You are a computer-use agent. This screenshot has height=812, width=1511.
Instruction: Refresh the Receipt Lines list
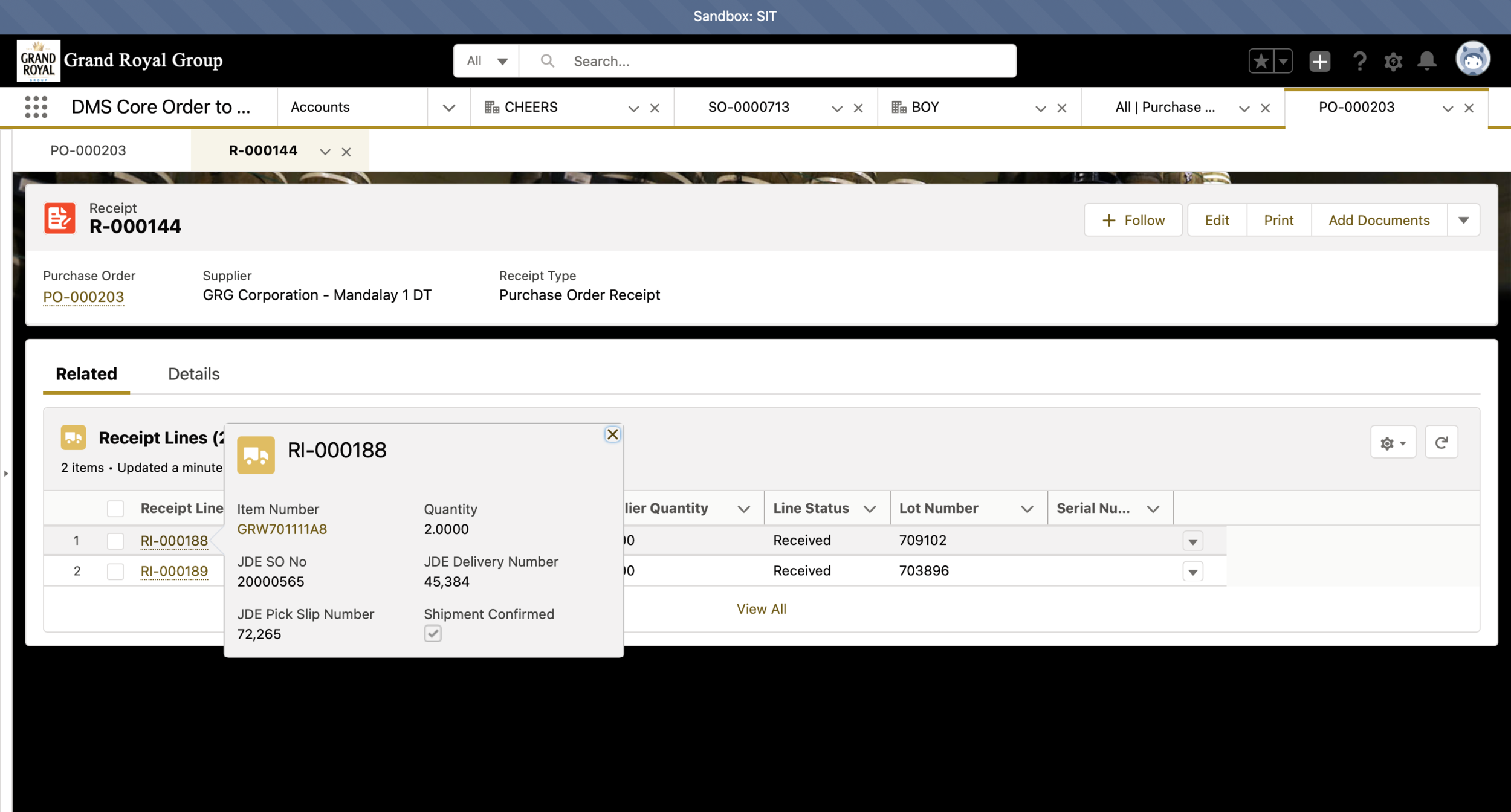pyautogui.click(x=1441, y=443)
